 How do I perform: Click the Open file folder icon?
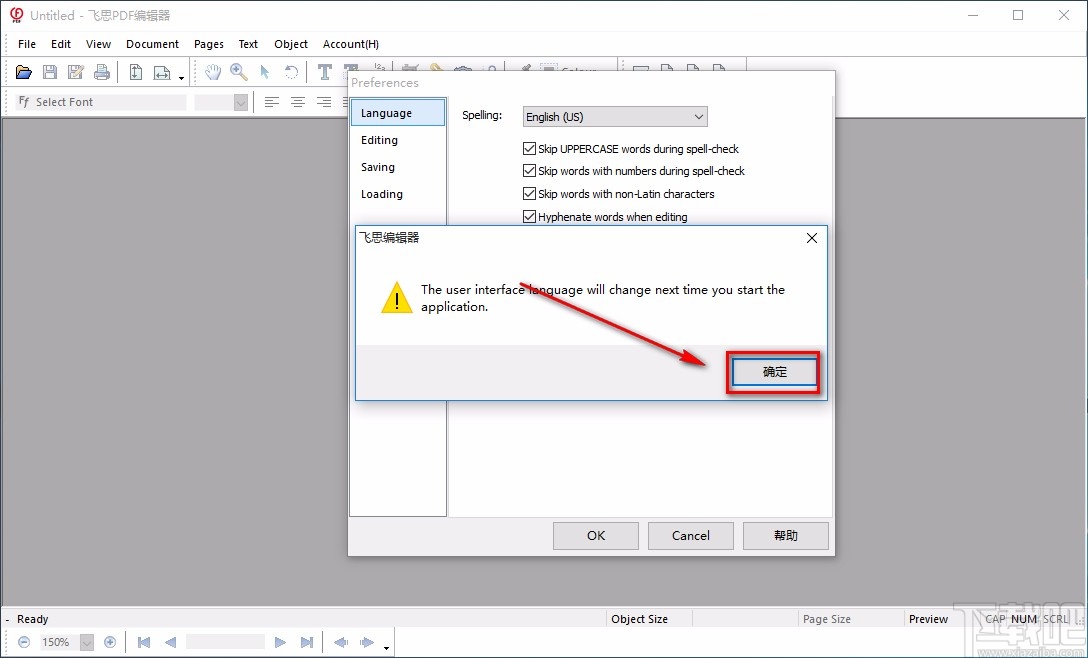[x=24, y=72]
